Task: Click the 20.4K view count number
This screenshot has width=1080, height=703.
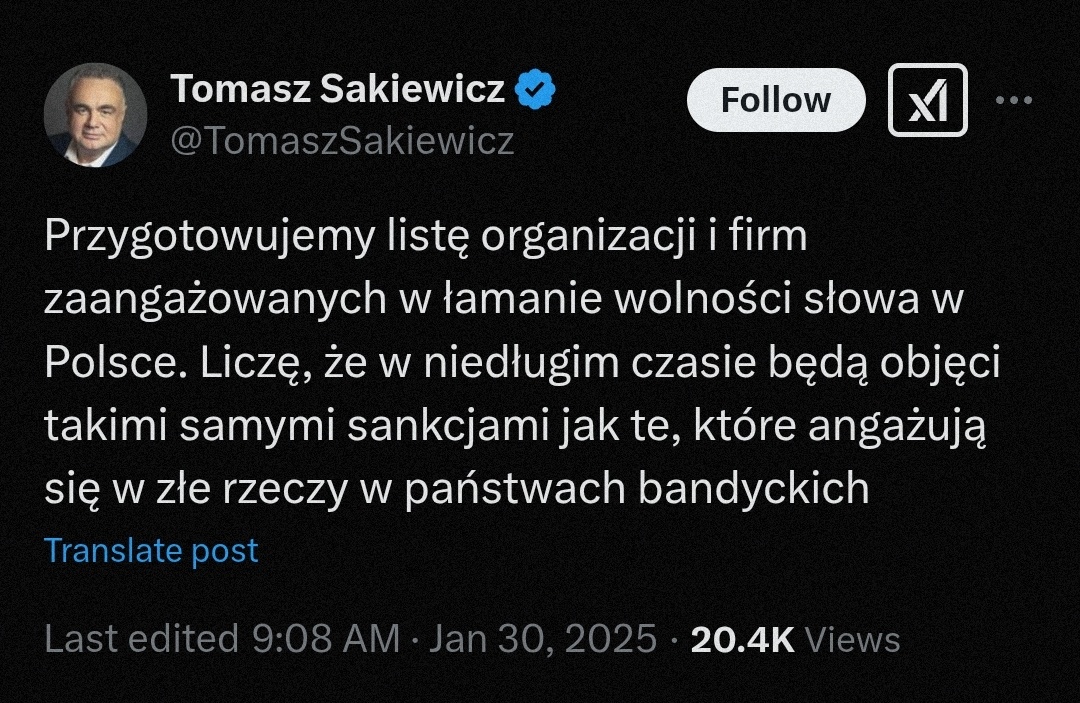Action: coord(743,639)
